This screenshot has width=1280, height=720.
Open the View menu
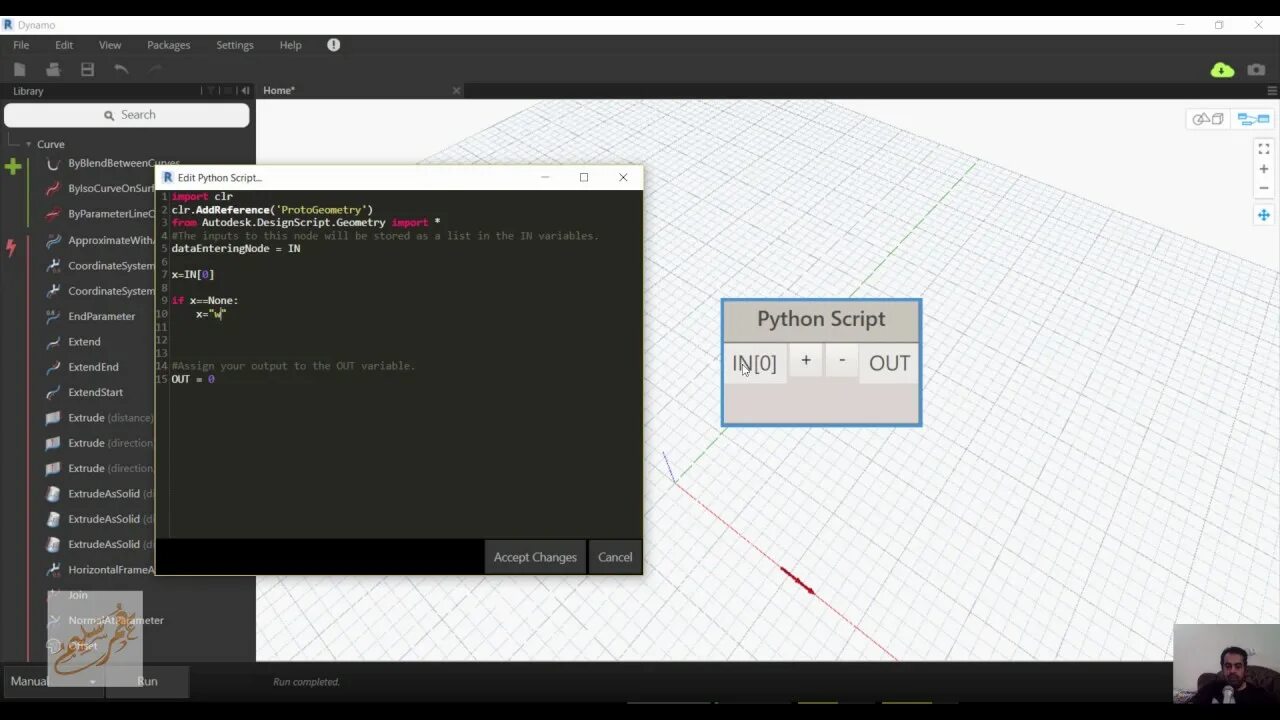(110, 45)
